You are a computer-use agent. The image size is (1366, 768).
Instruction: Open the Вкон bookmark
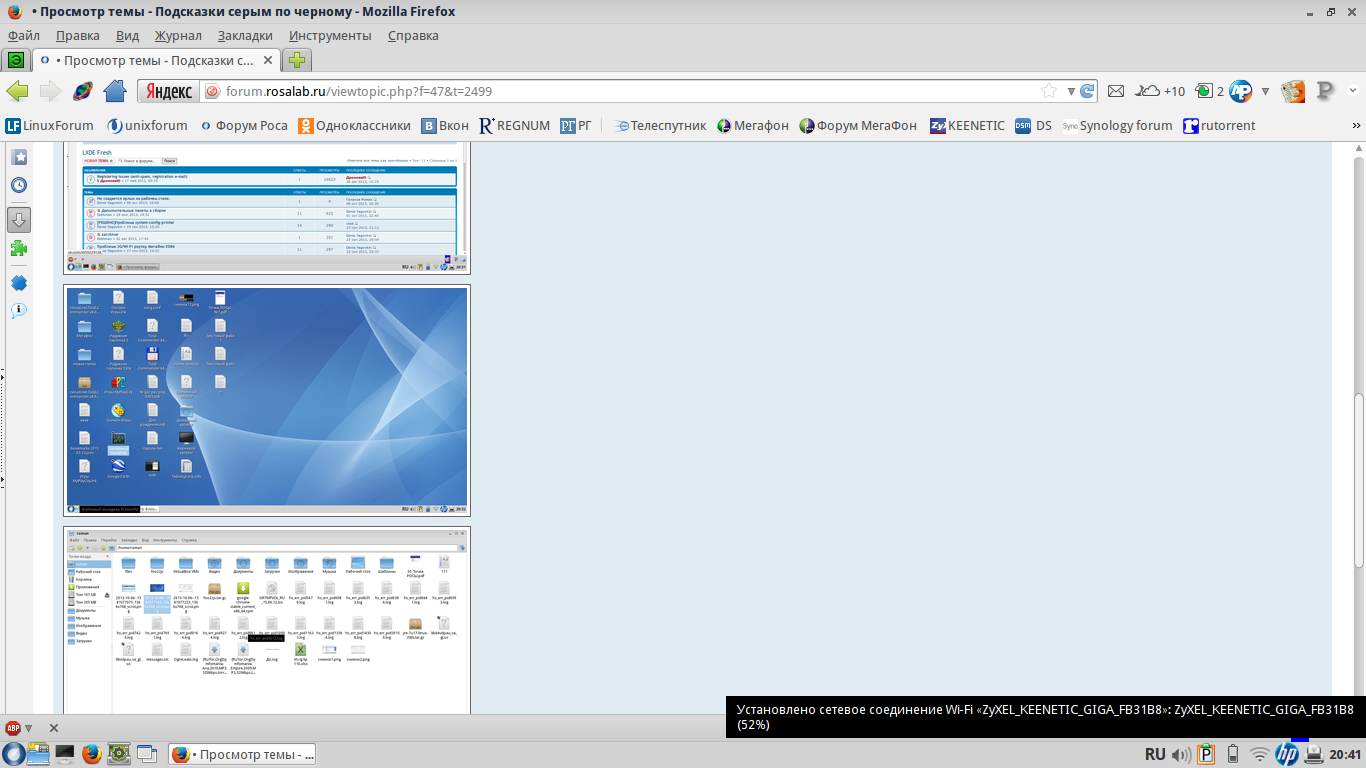point(445,125)
